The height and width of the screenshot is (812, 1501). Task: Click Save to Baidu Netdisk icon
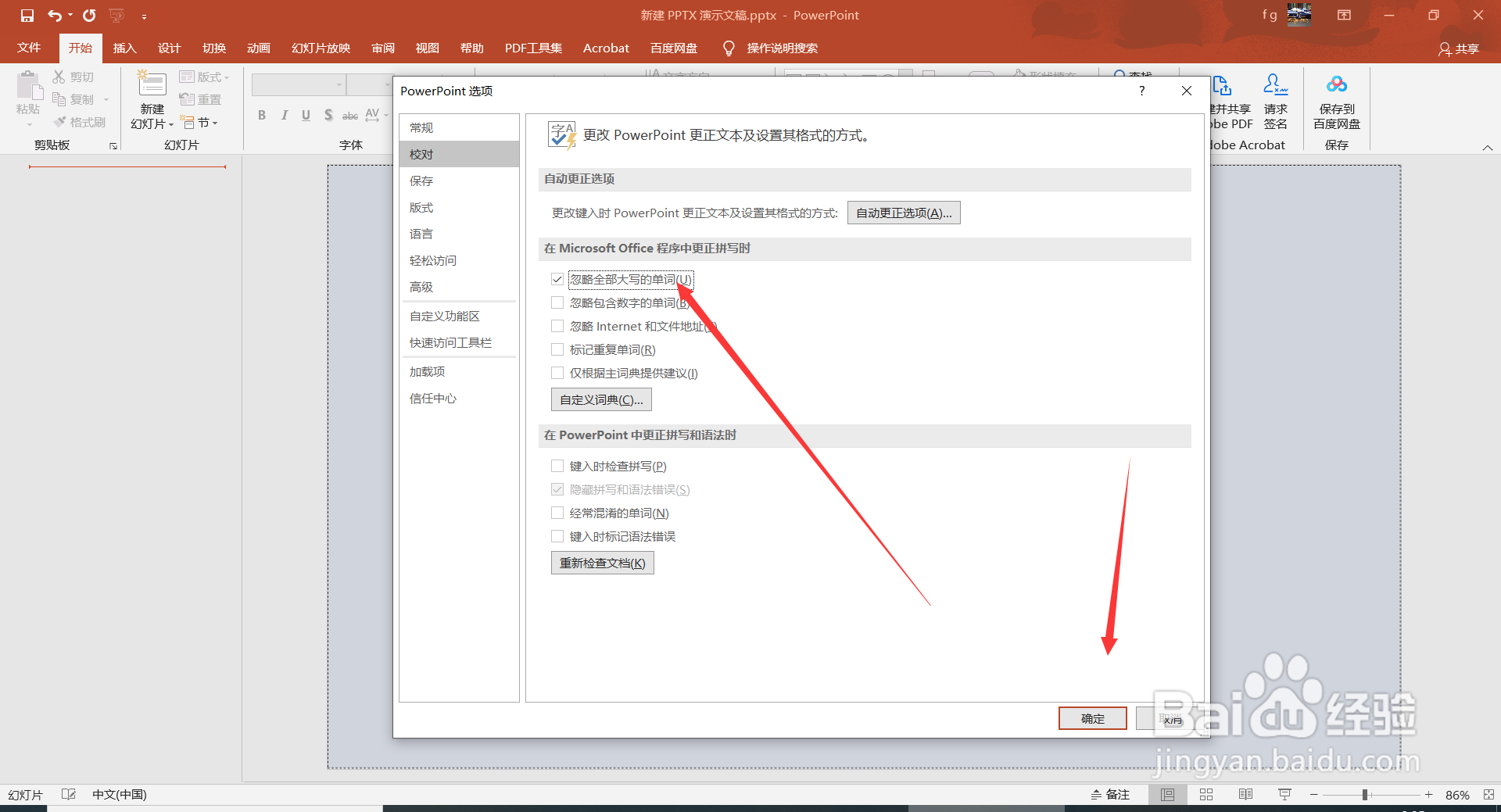click(1337, 84)
